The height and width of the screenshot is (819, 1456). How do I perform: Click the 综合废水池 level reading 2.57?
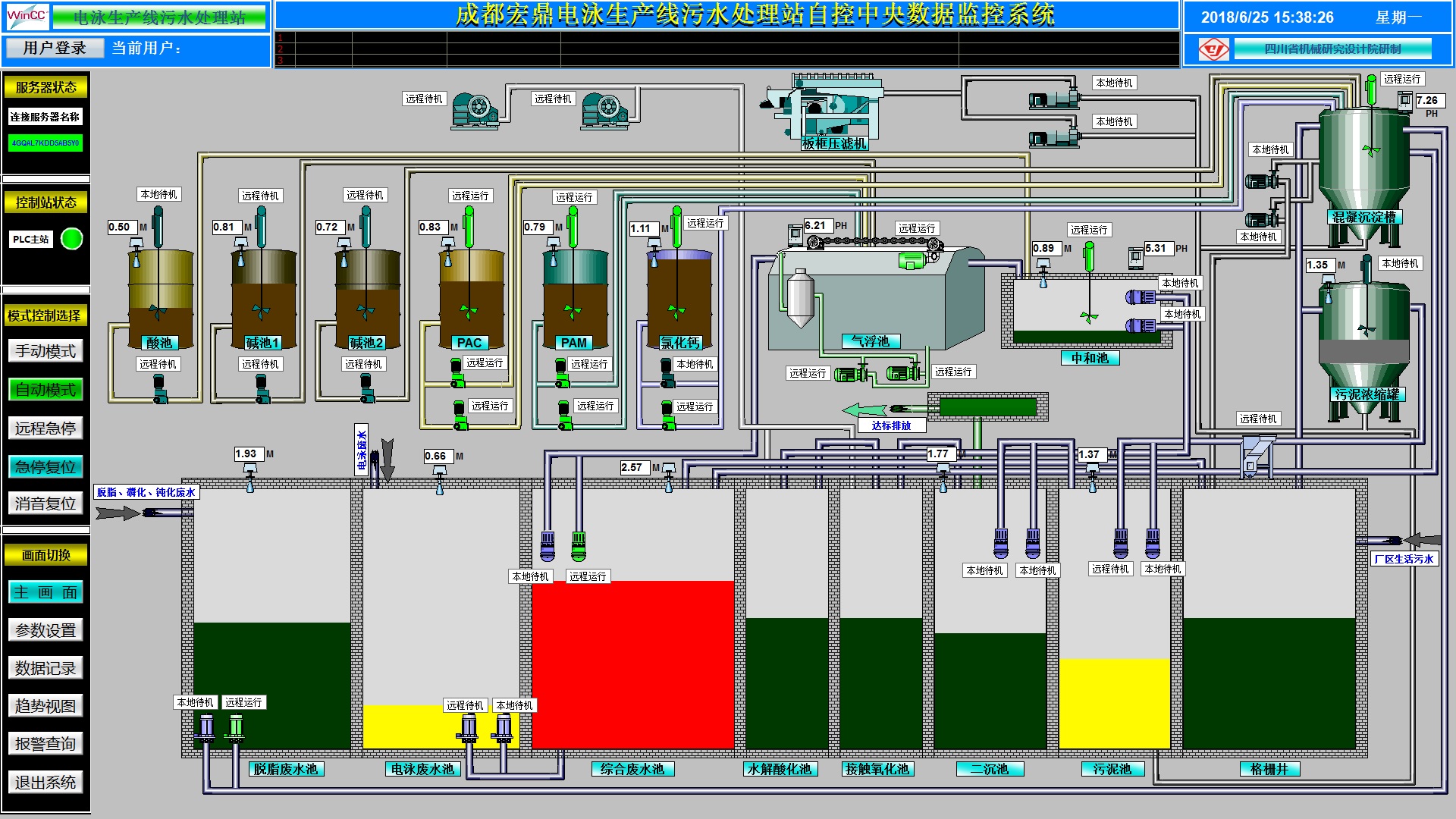[x=634, y=468]
